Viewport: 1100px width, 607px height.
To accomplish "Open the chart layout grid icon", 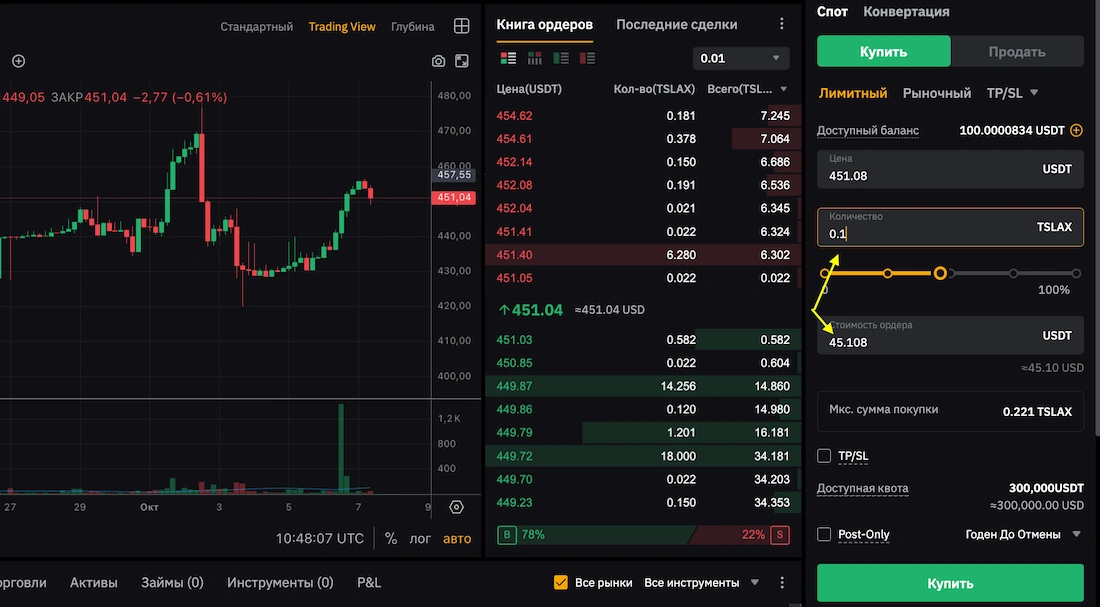I will pyautogui.click(x=461, y=26).
